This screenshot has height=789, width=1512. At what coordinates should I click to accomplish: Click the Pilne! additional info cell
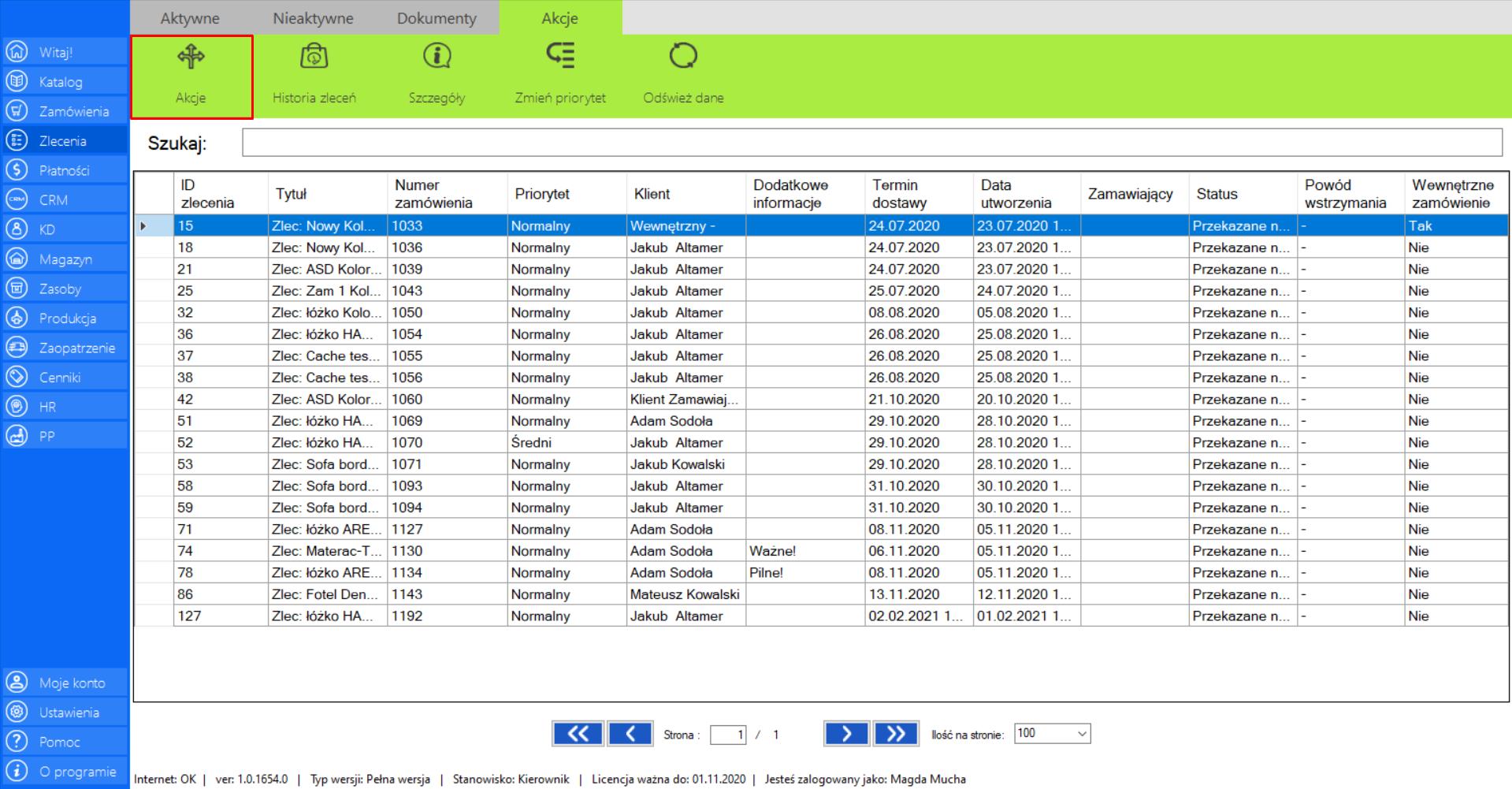point(805,573)
